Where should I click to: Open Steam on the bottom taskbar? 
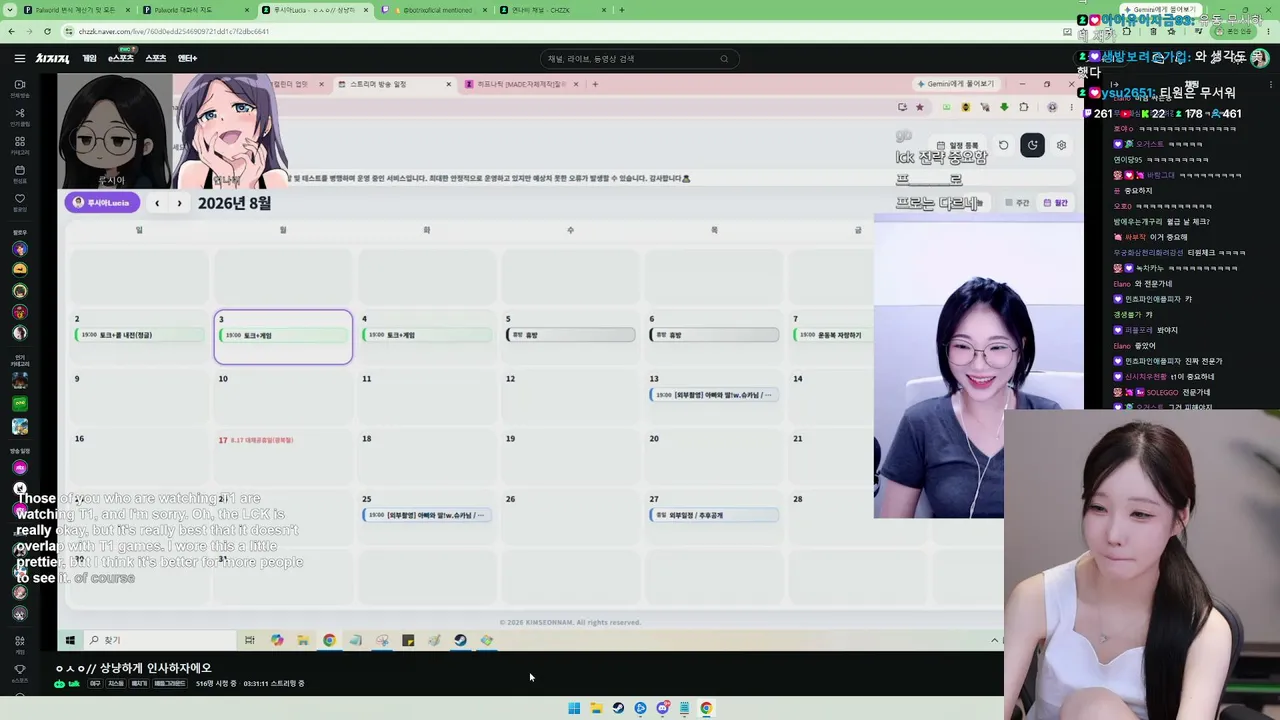[x=618, y=708]
